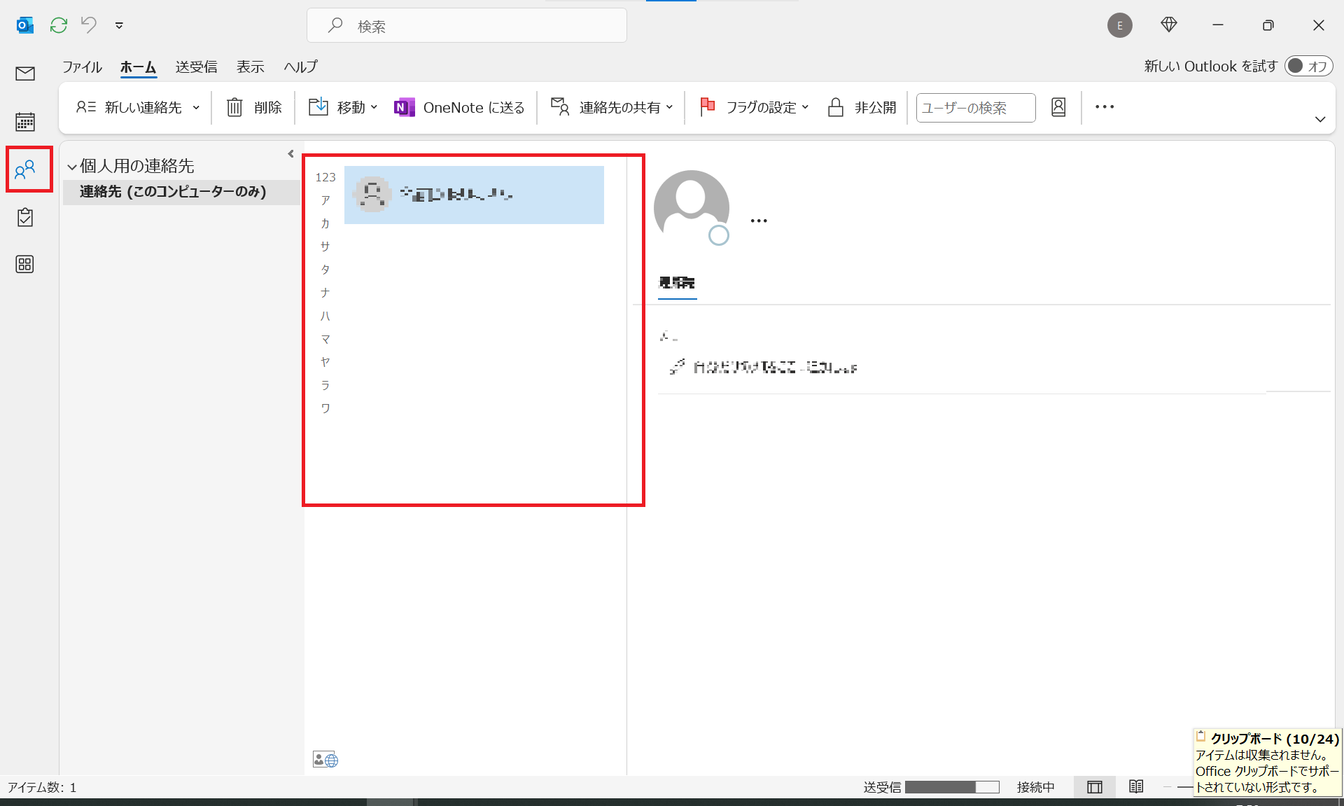The height and width of the screenshot is (806, 1344).
Task: Expand the New Contact dropdown arrow
Action: (196, 107)
